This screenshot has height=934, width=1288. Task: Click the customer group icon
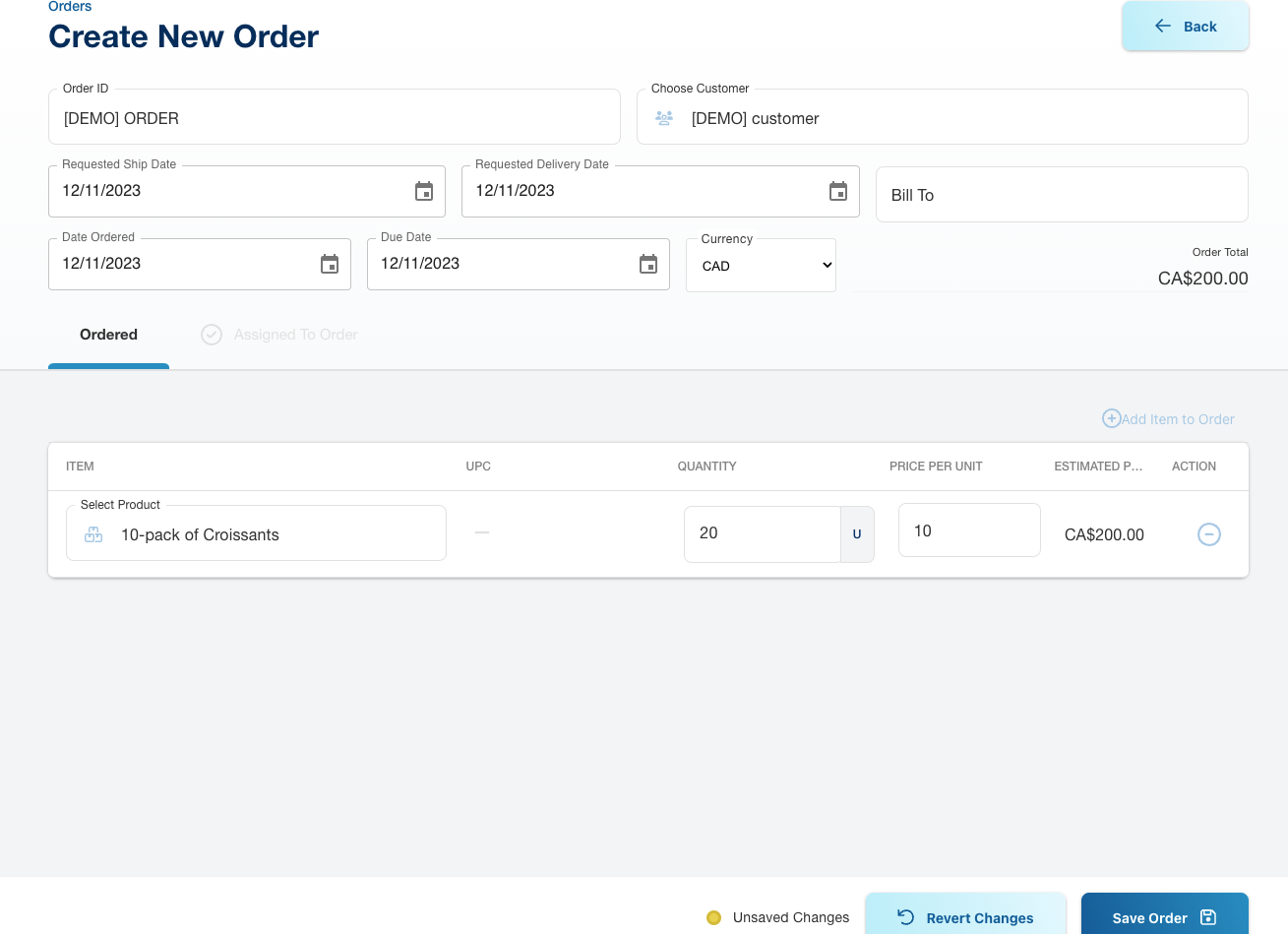coord(664,118)
